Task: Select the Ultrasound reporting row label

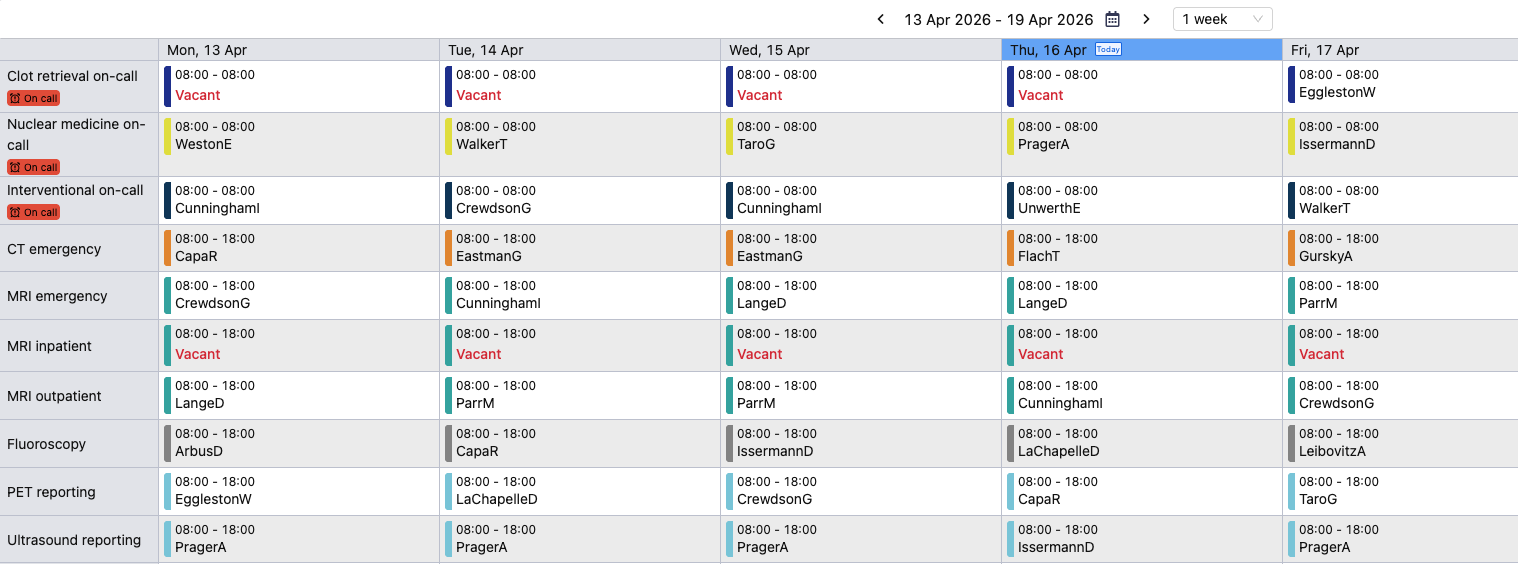Action: point(74,540)
